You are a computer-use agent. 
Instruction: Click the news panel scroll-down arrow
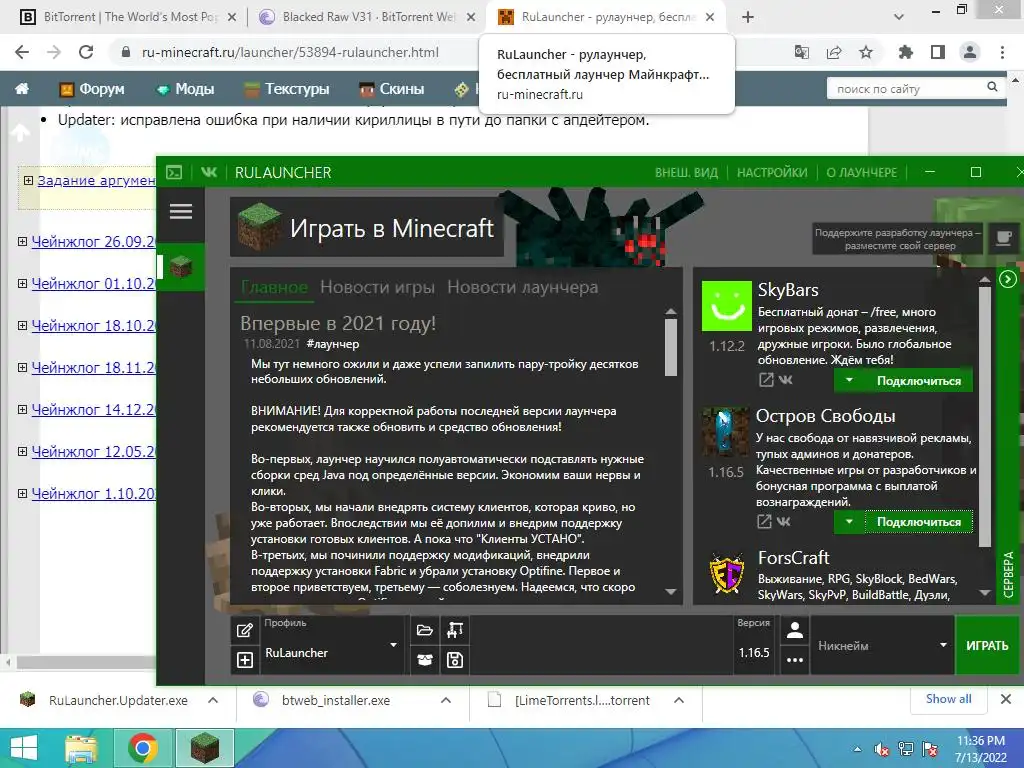pyautogui.click(x=671, y=592)
